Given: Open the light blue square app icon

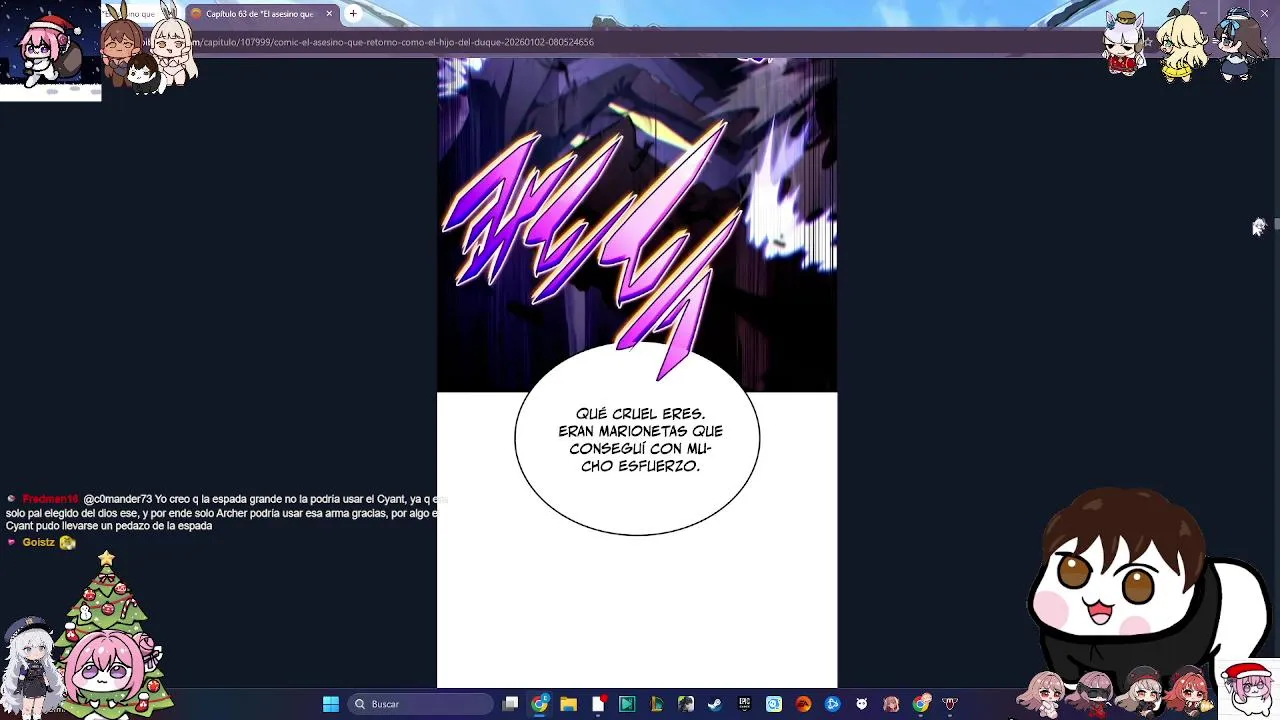Looking at the screenshot, I should pyautogui.click(x=774, y=704).
